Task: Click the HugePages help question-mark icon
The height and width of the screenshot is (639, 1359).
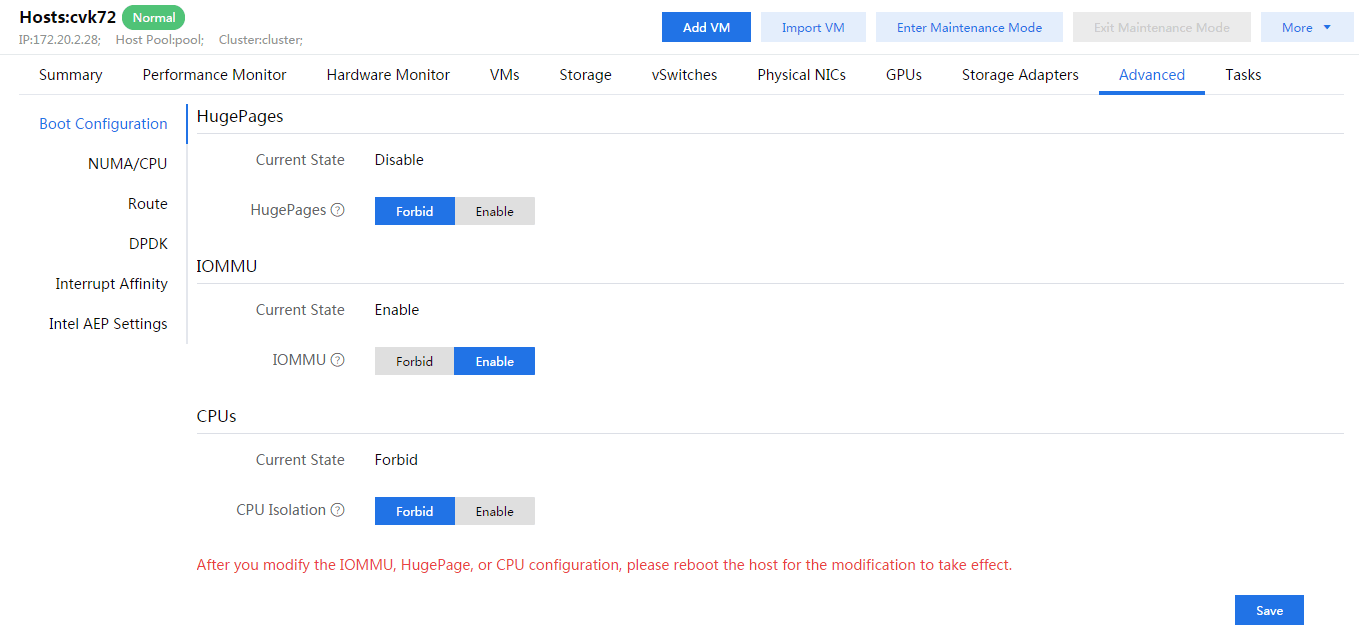Action: pyautogui.click(x=338, y=210)
